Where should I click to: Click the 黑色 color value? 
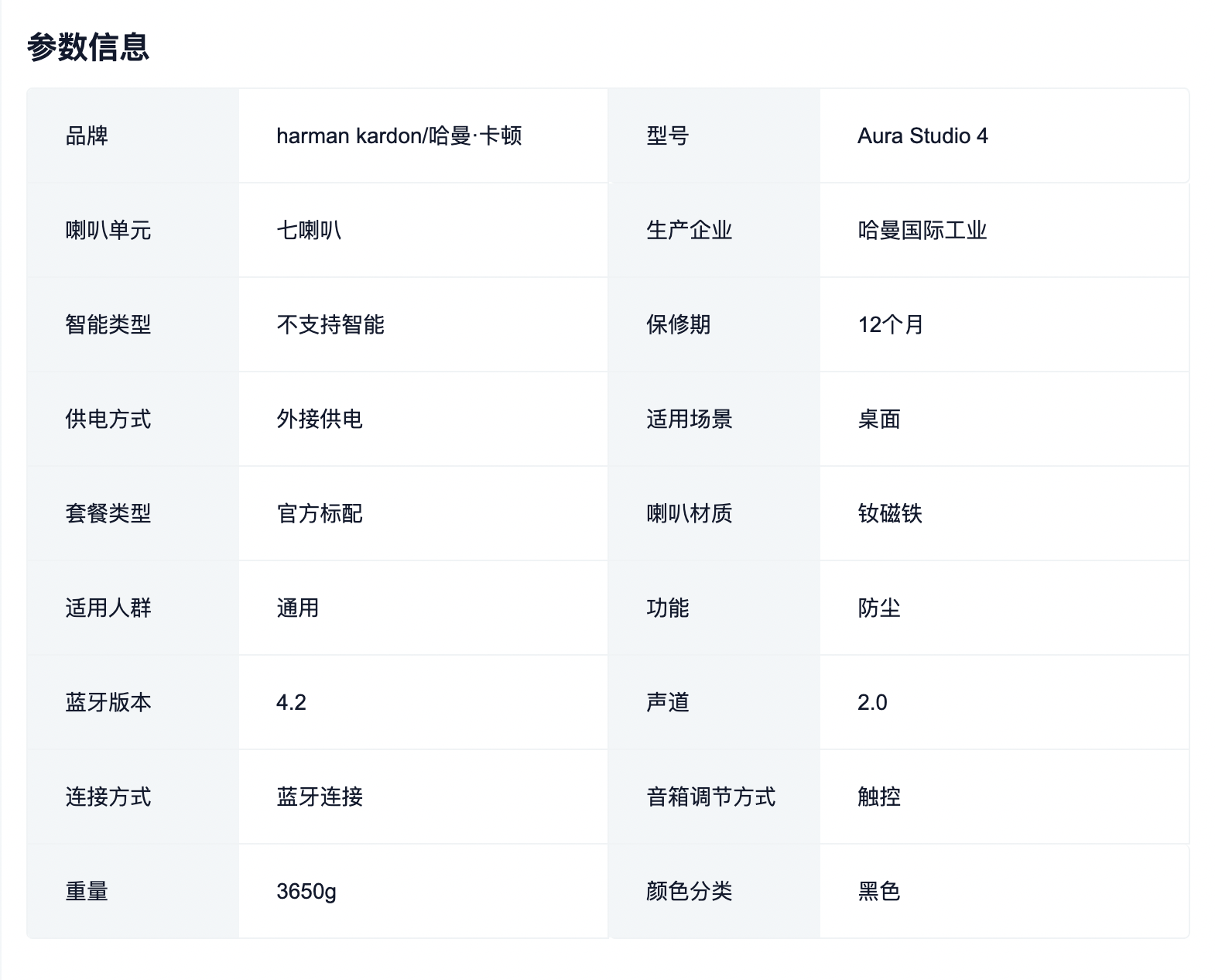click(879, 892)
